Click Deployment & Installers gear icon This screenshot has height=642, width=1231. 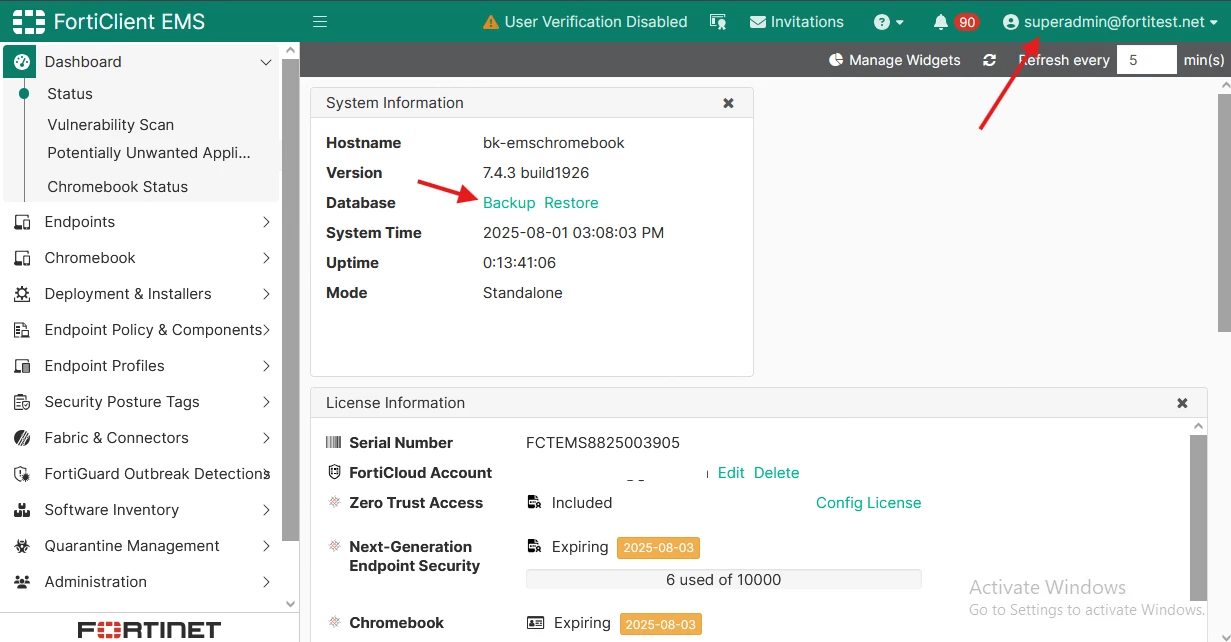tap(22, 295)
